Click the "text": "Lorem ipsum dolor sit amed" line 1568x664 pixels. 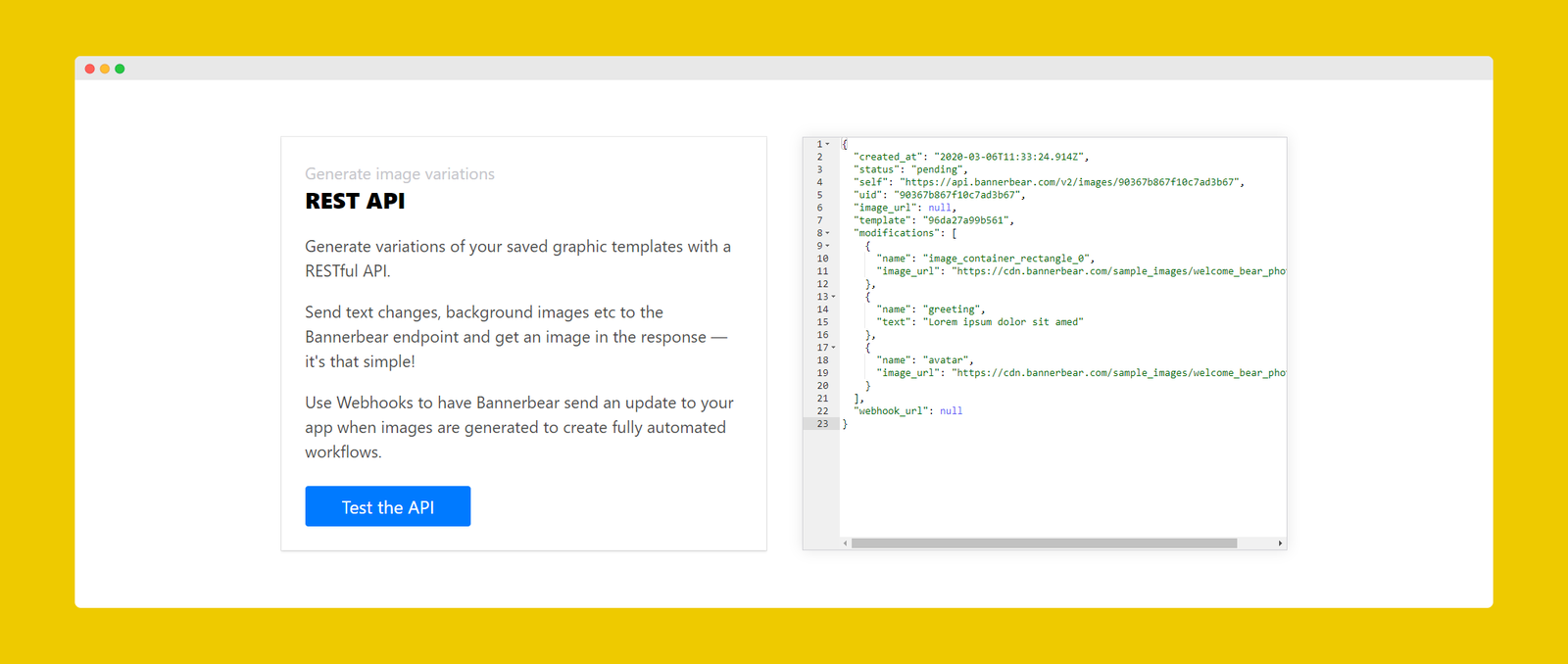click(980, 322)
